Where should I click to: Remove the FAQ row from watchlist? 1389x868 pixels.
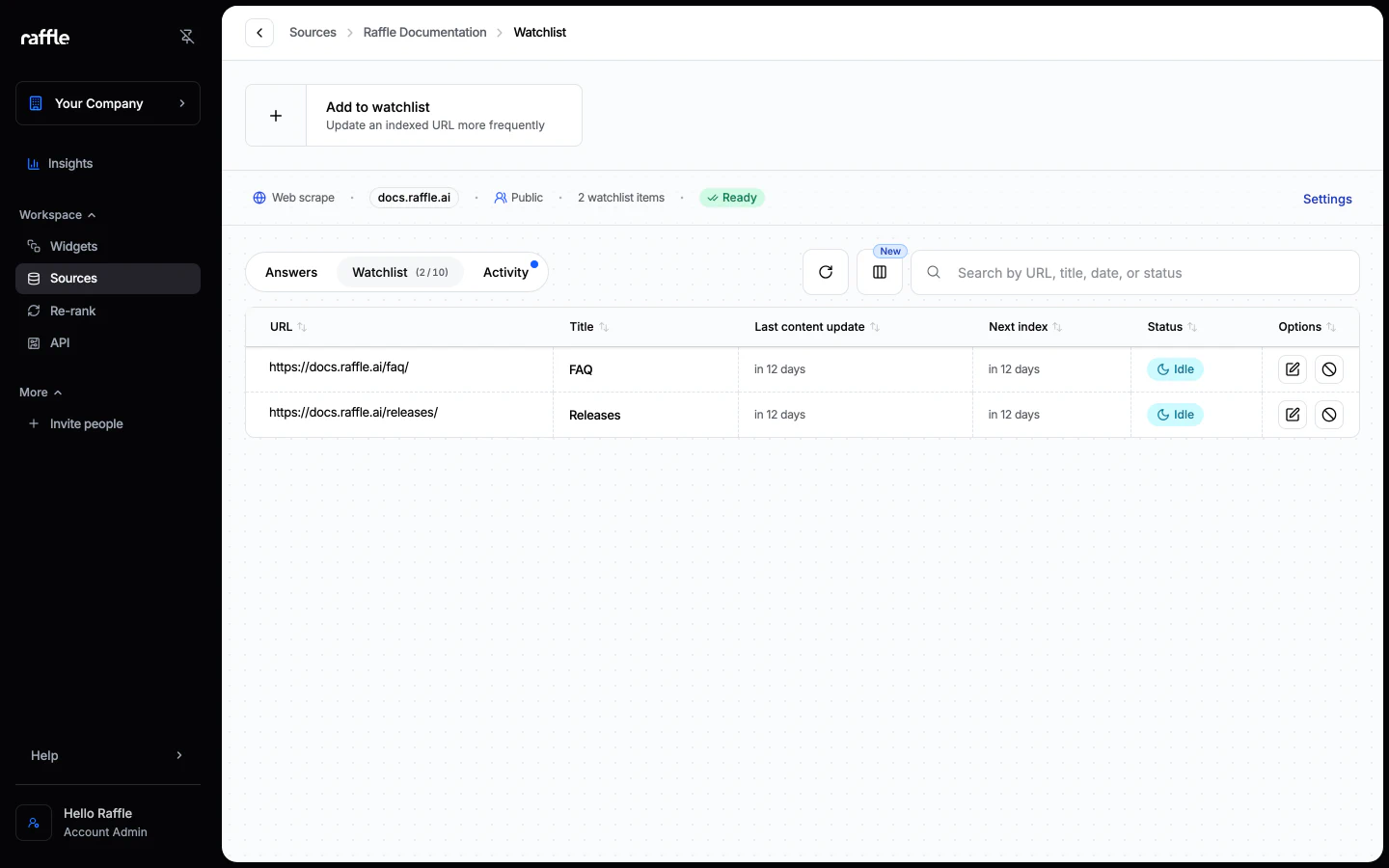tap(1329, 369)
